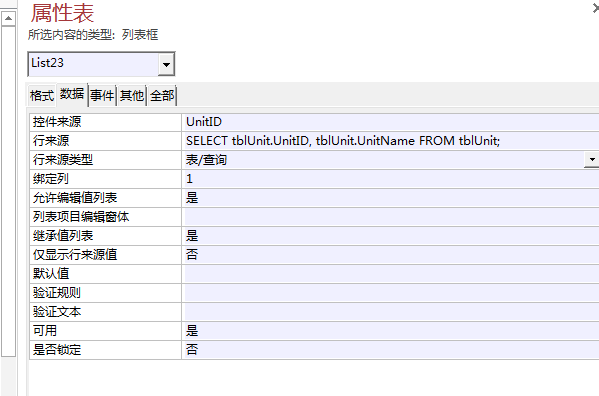Expand the 行来源类型 dropdown arrow
The width and height of the screenshot is (599, 396).
(x=592, y=159)
